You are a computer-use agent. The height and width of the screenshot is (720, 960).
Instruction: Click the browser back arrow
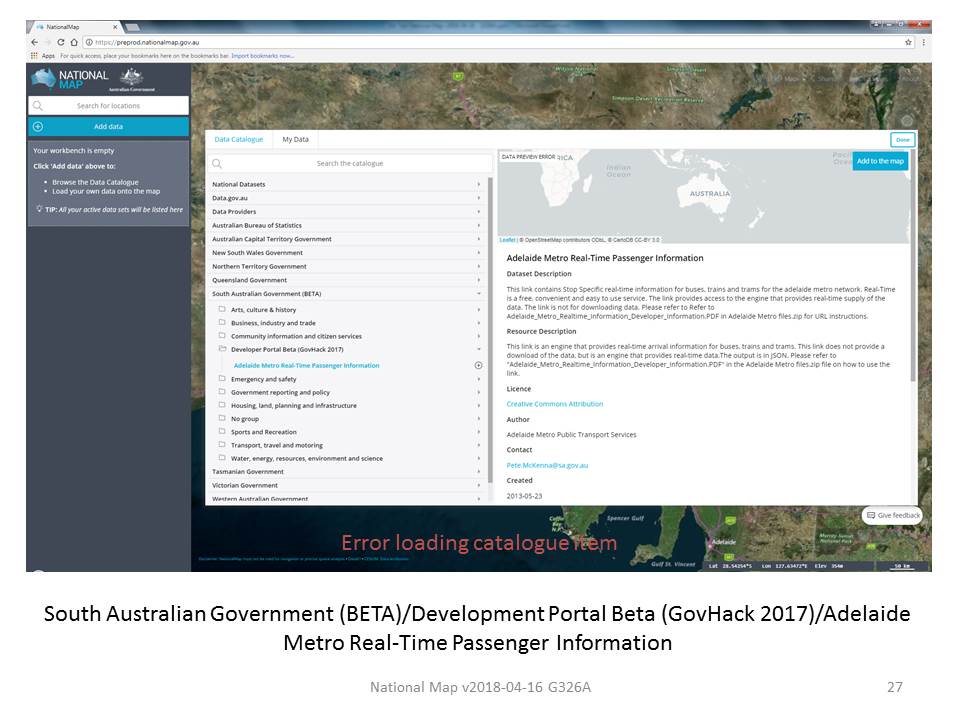click(34, 42)
